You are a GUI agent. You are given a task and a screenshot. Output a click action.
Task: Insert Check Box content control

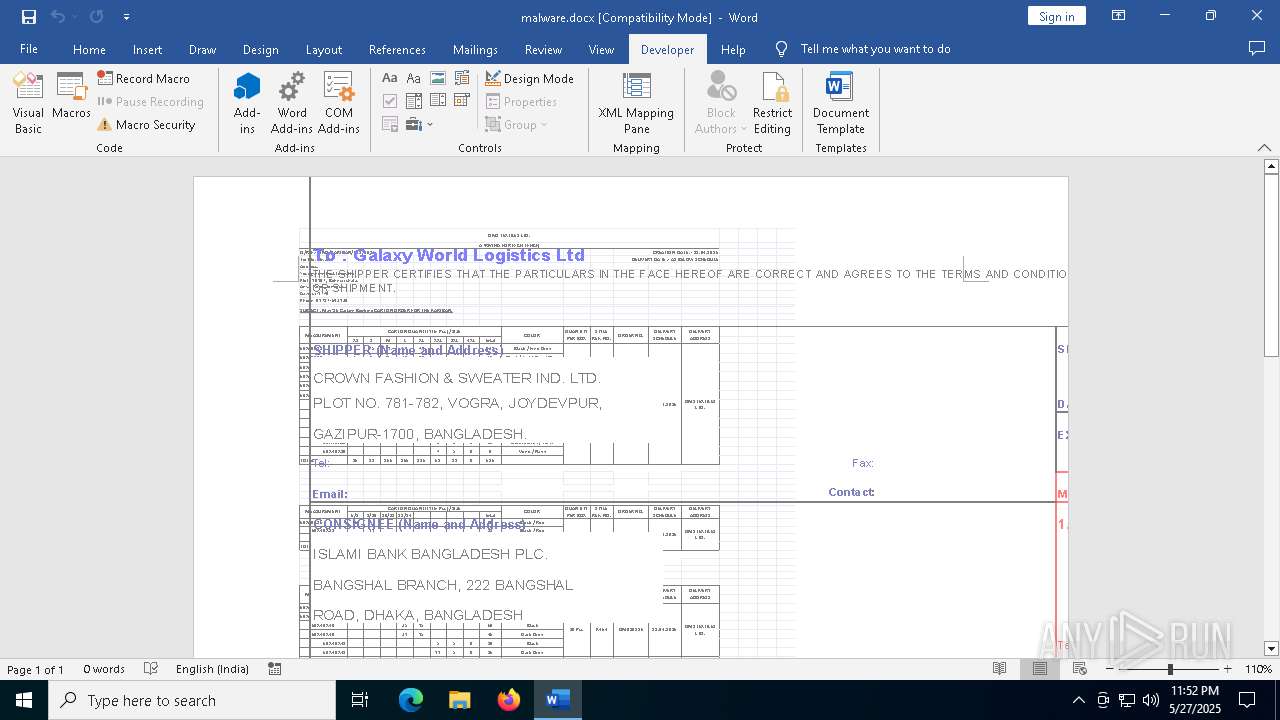click(x=390, y=101)
